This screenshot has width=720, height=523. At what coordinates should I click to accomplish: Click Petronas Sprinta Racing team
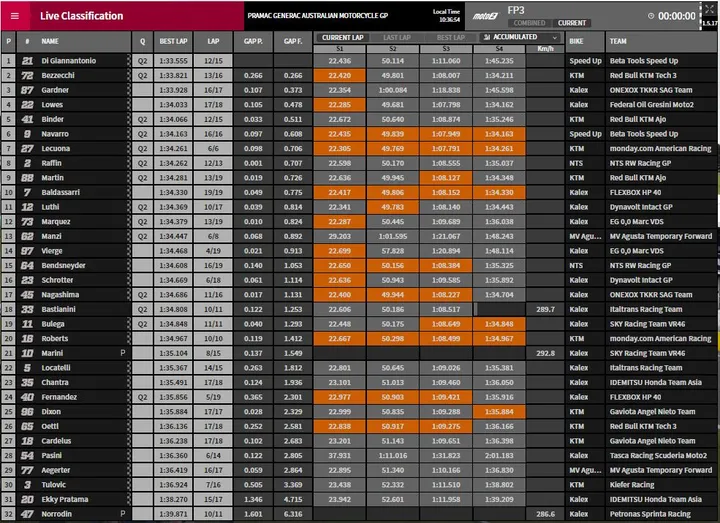pos(650,514)
